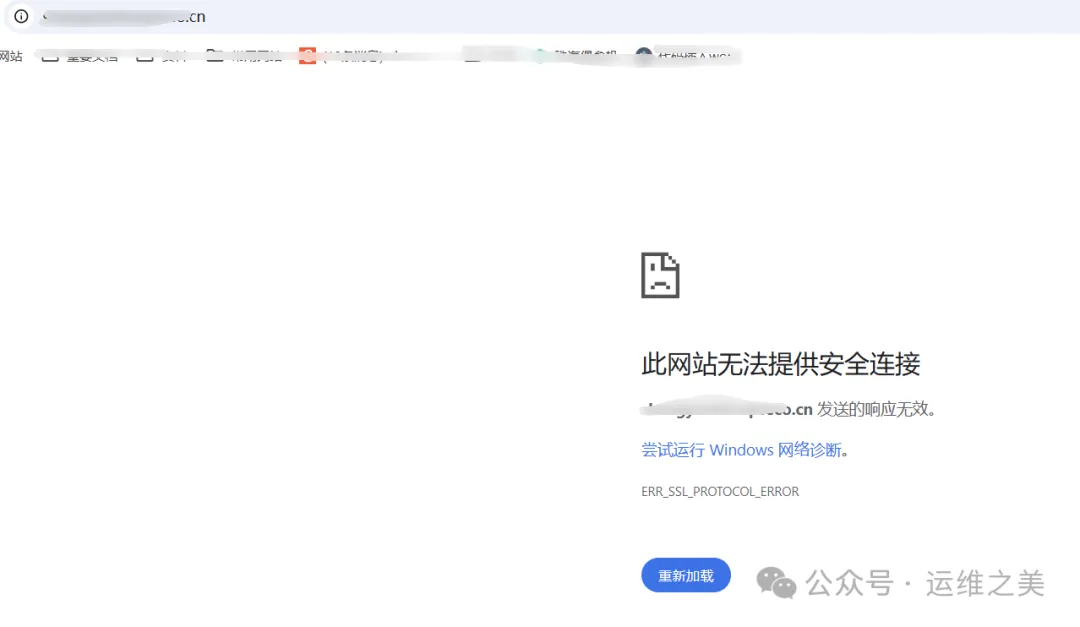Viewport: 1080px width, 627px height.
Task: Open the dark round-icon bookmark on the bar
Action: [x=643, y=56]
